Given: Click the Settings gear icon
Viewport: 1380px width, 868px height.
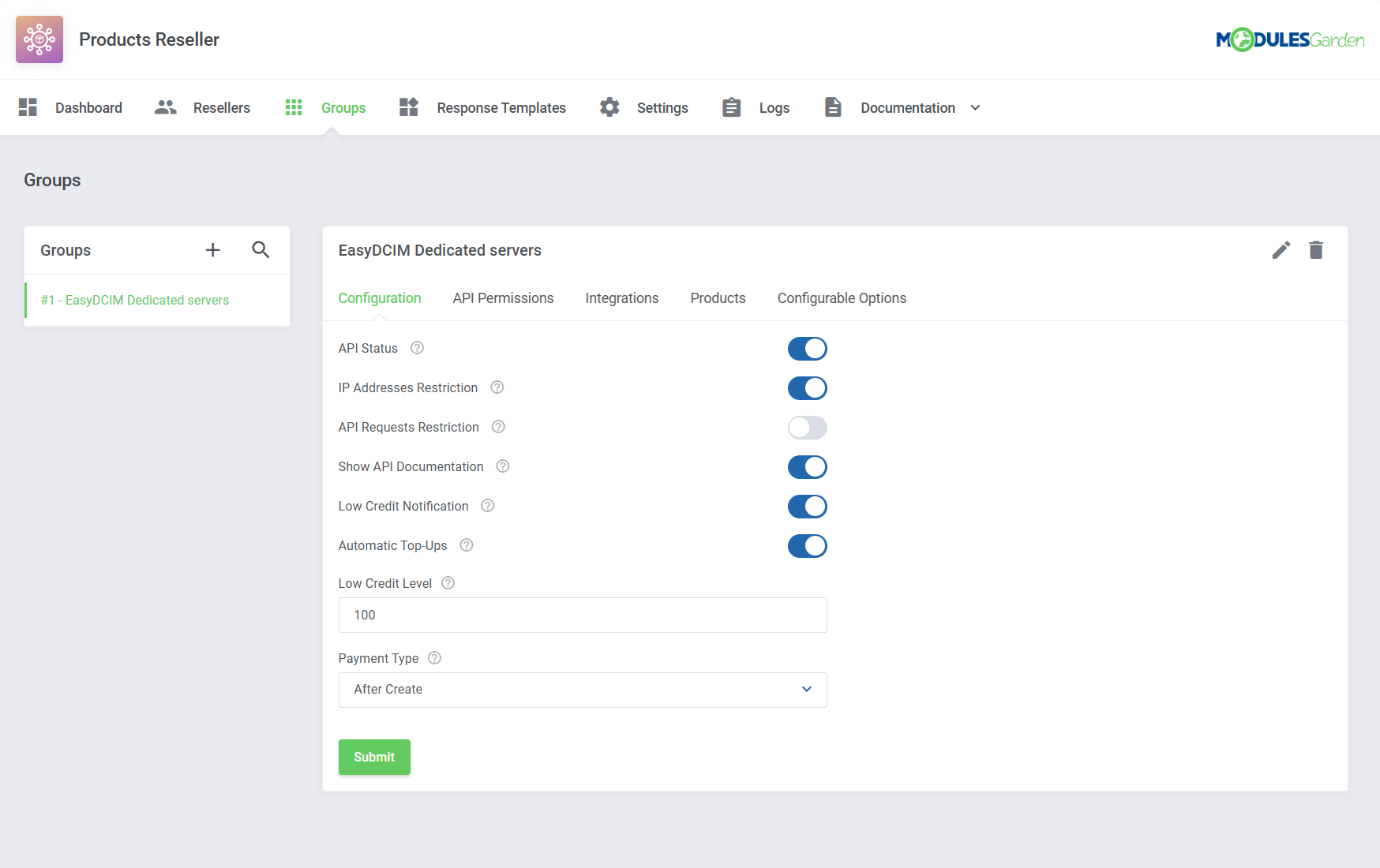Looking at the screenshot, I should 609,107.
